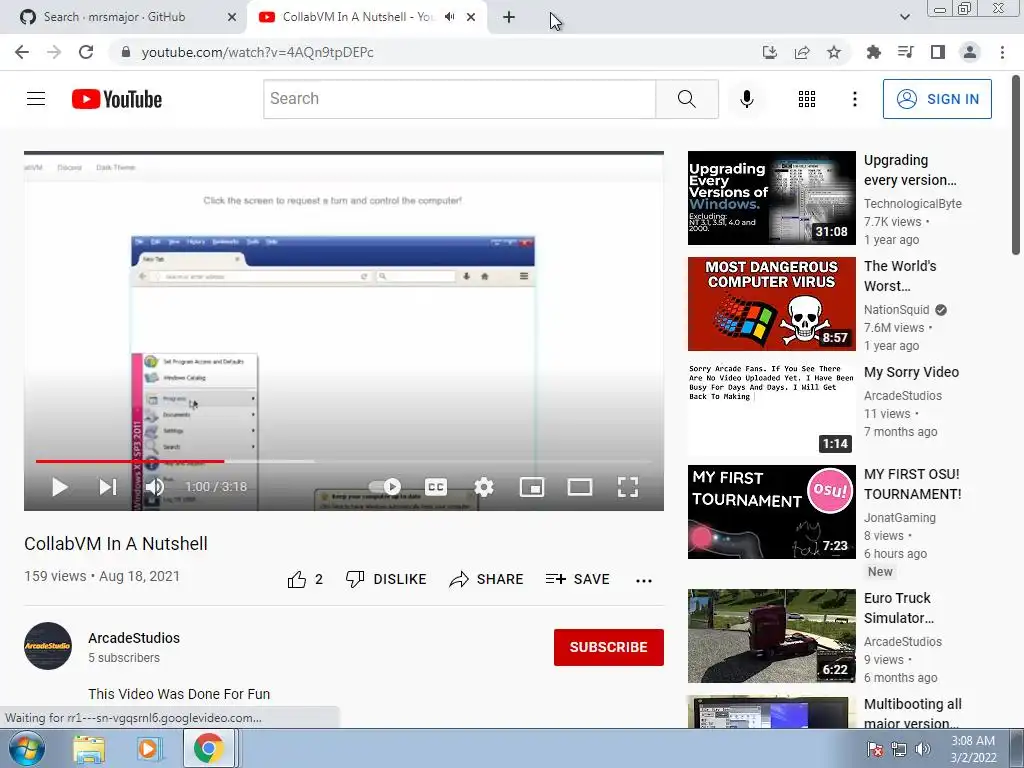1024x768 pixels.
Task: Open the Google Chrome taskbar button
Action: coord(209,748)
